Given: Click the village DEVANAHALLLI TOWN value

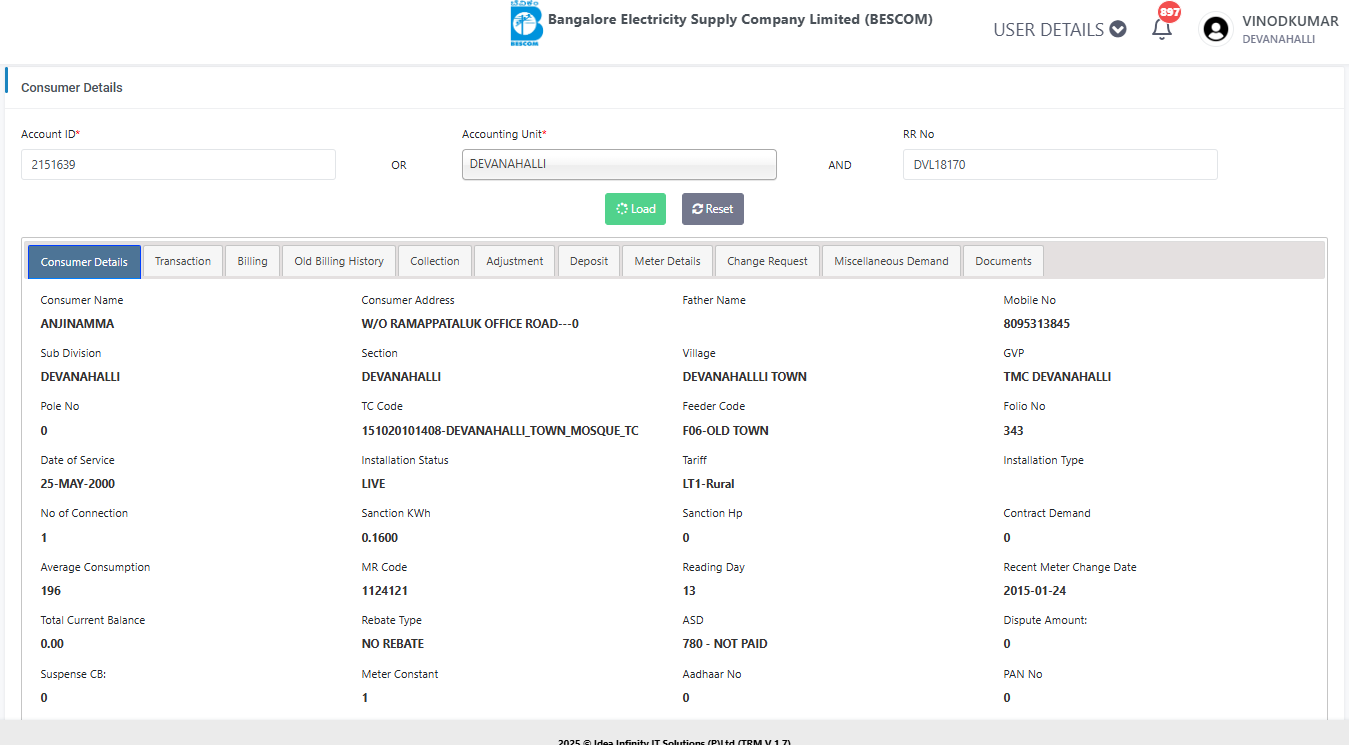Looking at the screenshot, I should (745, 377).
